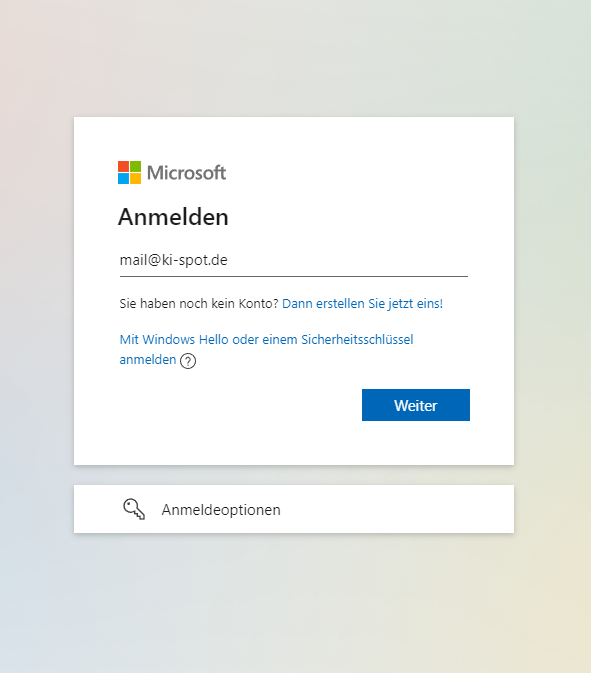
Task: Click the gradient background above the sign-in card
Action: click(x=294, y=58)
